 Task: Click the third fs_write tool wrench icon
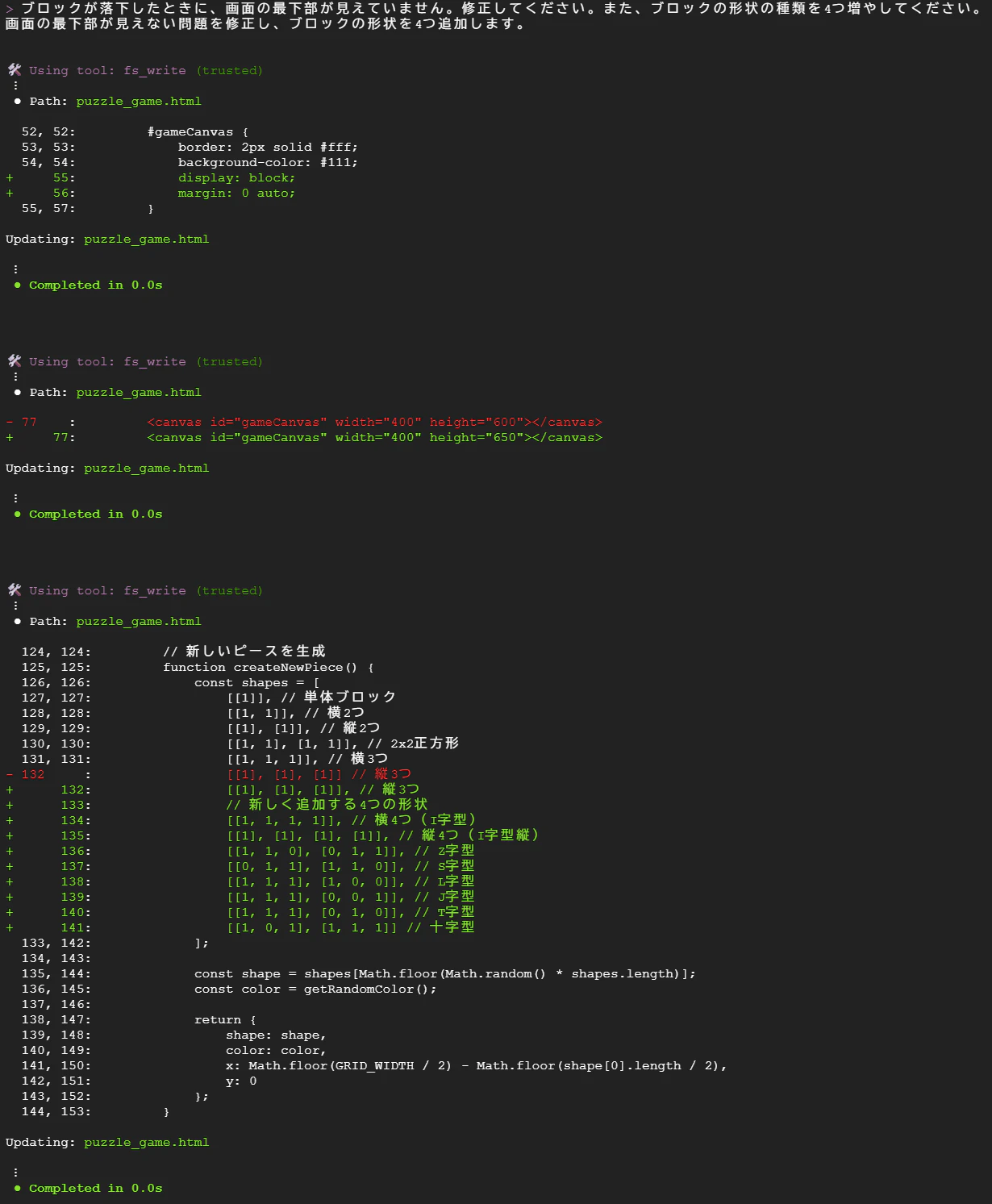tap(15, 590)
